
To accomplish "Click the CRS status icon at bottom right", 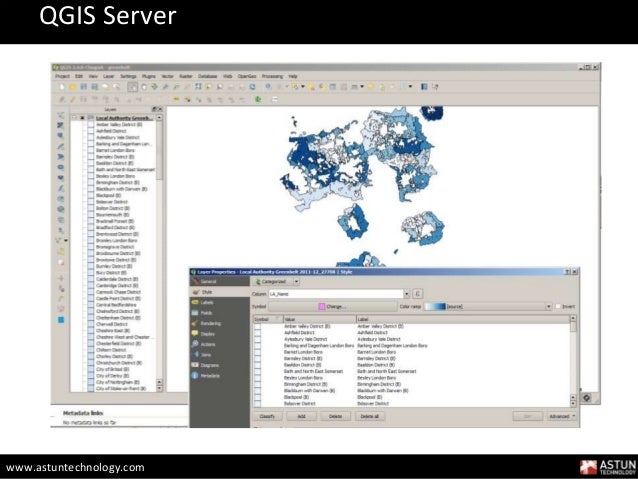I will pos(586,398).
